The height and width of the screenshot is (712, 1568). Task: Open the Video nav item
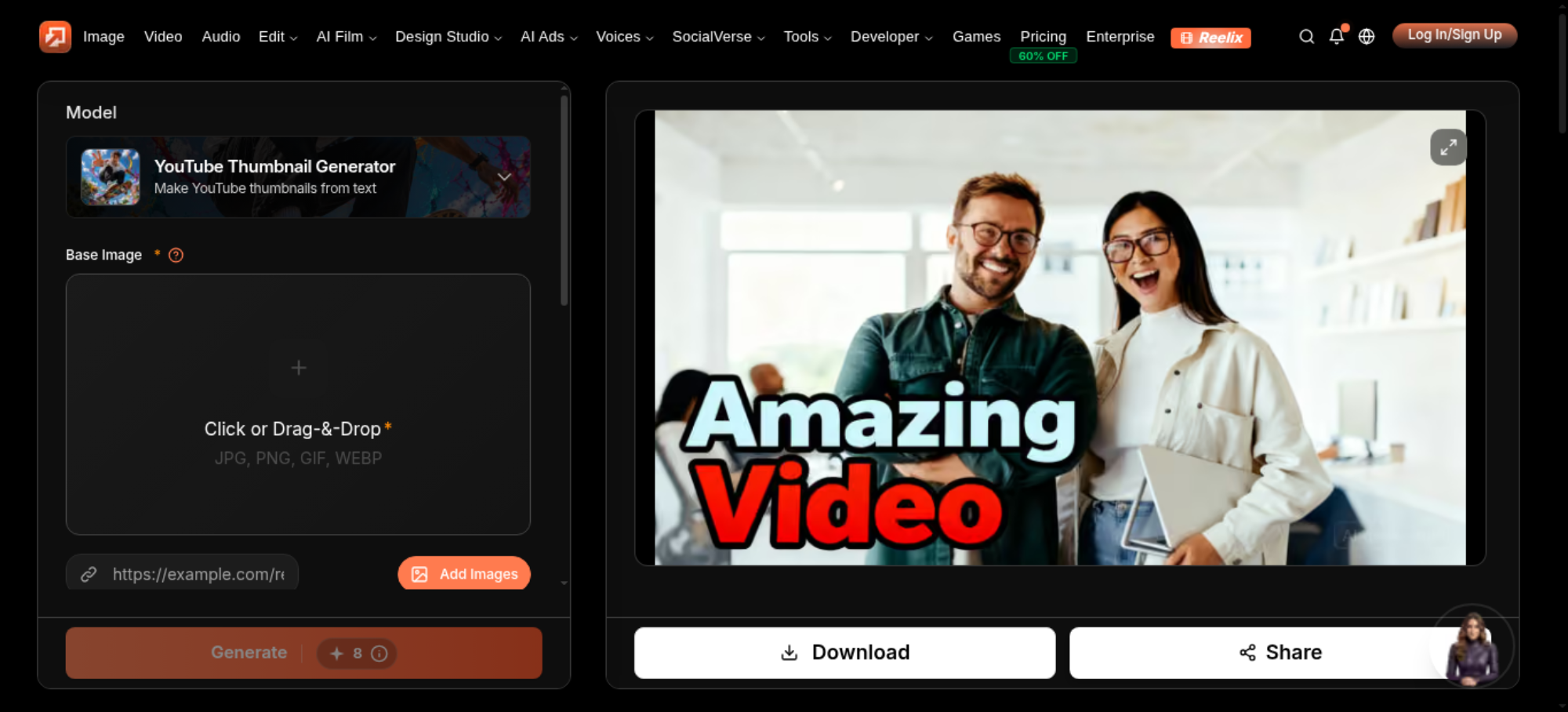click(x=163, y=36)
